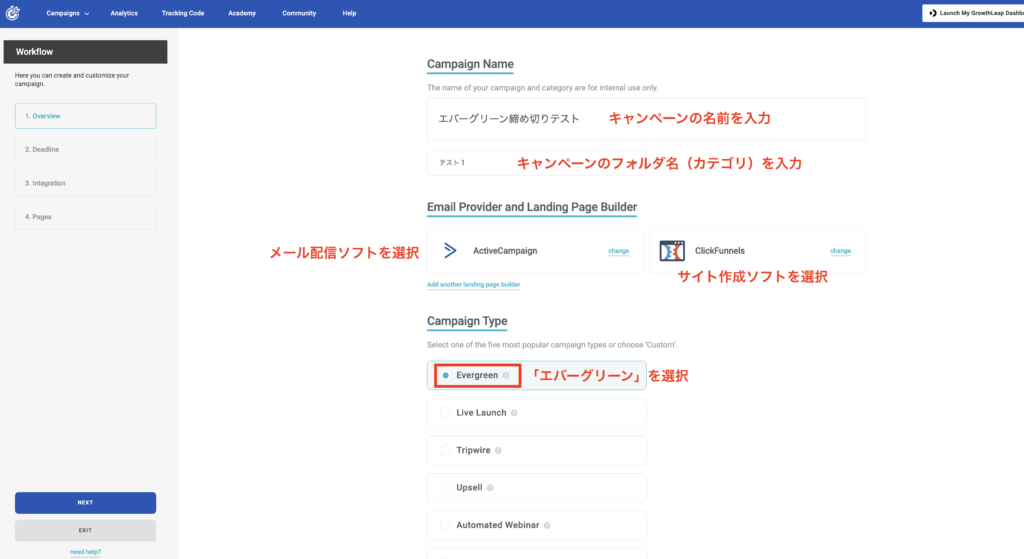
Task: Select the Automated Webinar radio button
Action: coord(445,525)
